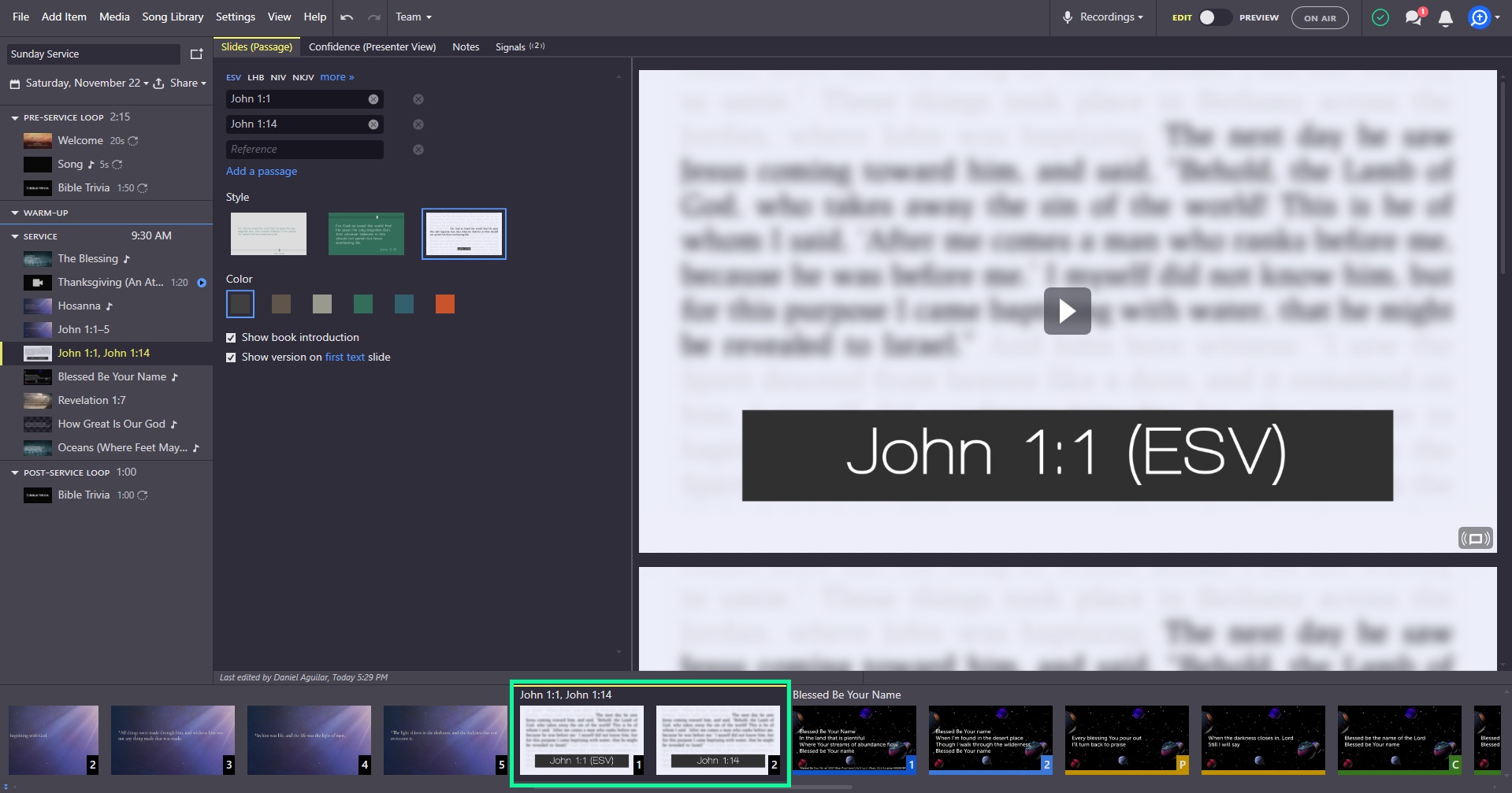Image resolution: width=1512 pixels, height=793 pixels.
Task: Collapse the Post-Service Loop section
Action: [x=14, y=473]
